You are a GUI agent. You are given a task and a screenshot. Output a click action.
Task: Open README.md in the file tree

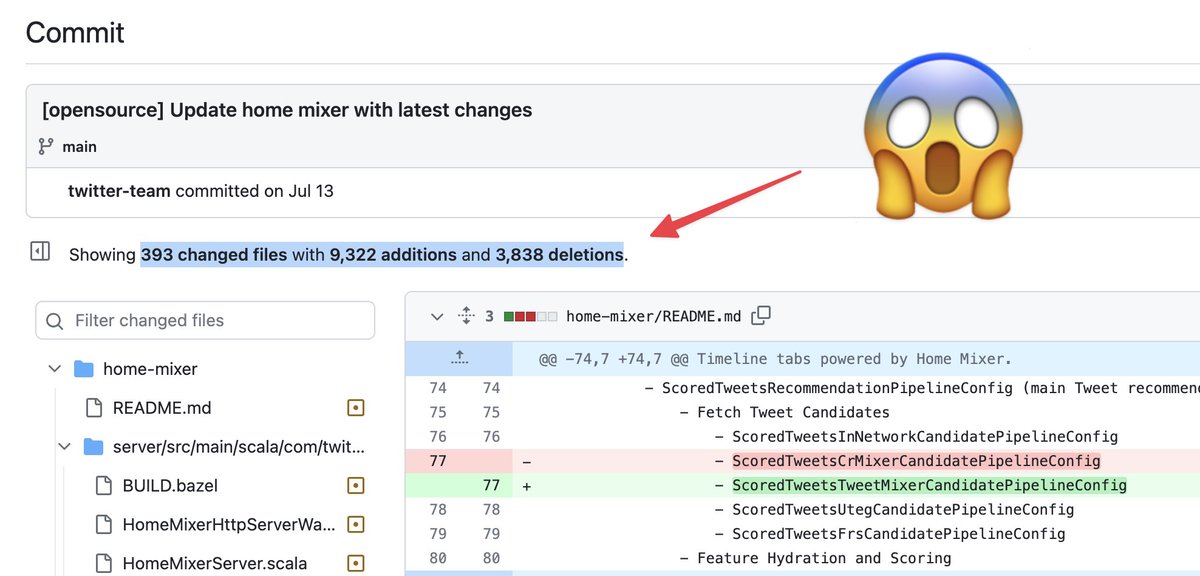click(x=162, y=408)
